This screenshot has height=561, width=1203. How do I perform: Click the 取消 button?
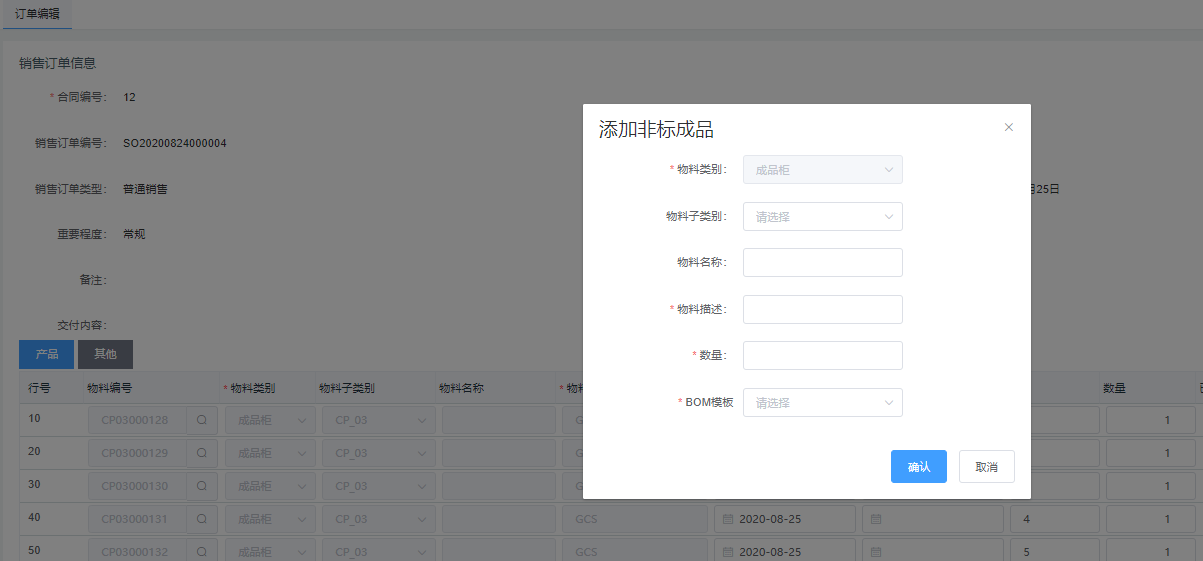click(986, 467)
